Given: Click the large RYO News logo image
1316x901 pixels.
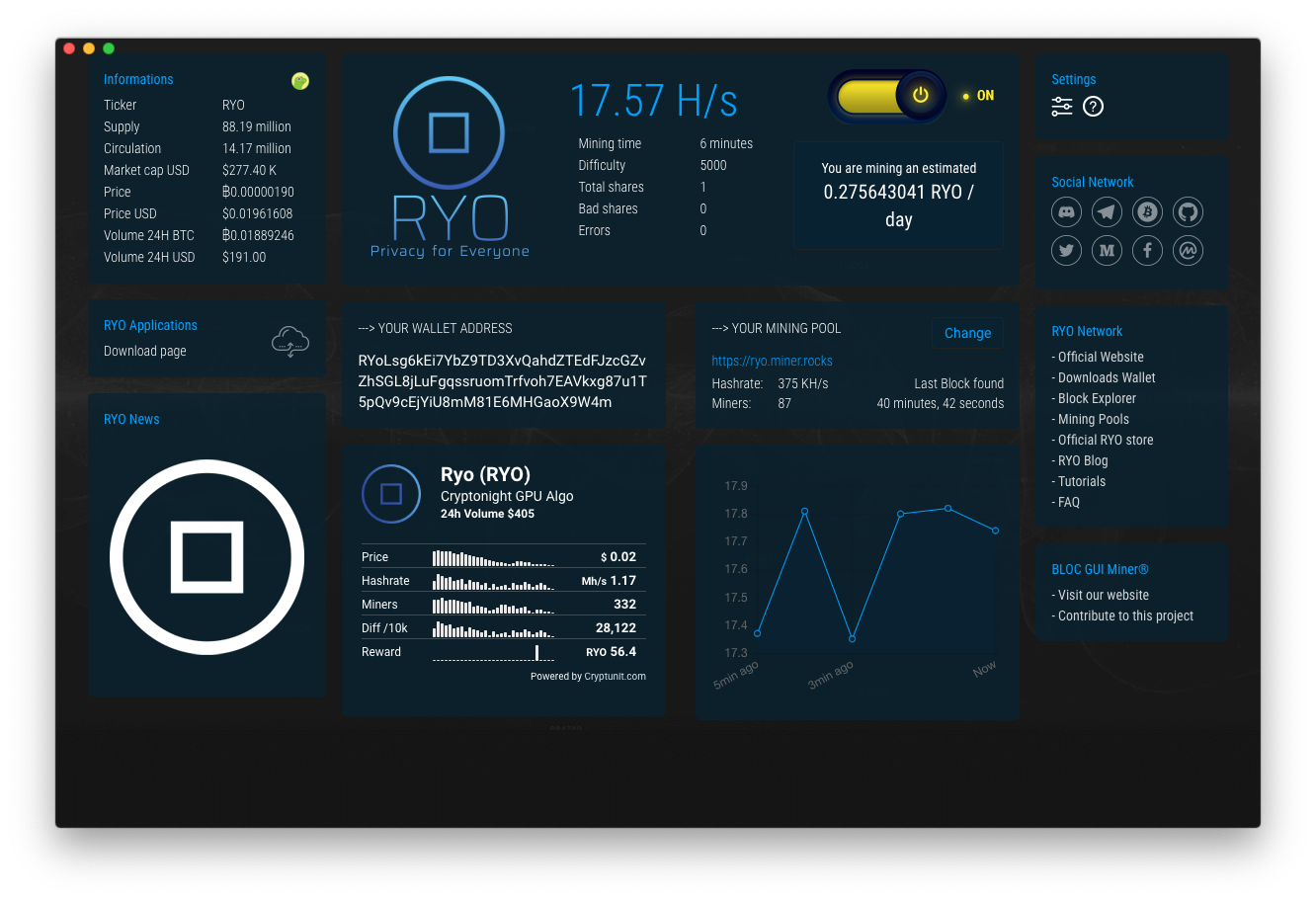Looking at the screenshot, I should click(206, 557).
